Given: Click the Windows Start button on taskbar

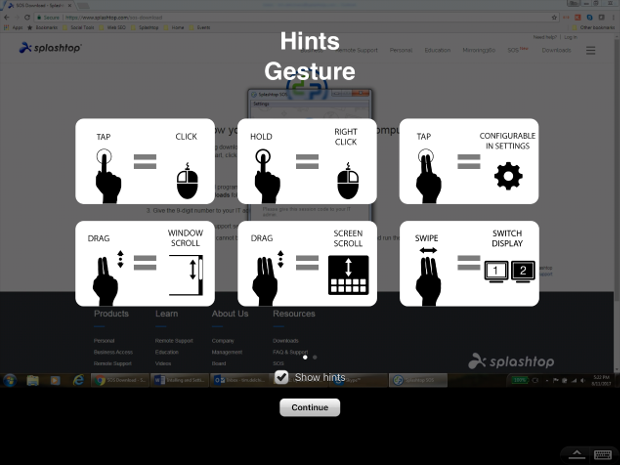Looking at the screenshot, I should tap(10, 381).
